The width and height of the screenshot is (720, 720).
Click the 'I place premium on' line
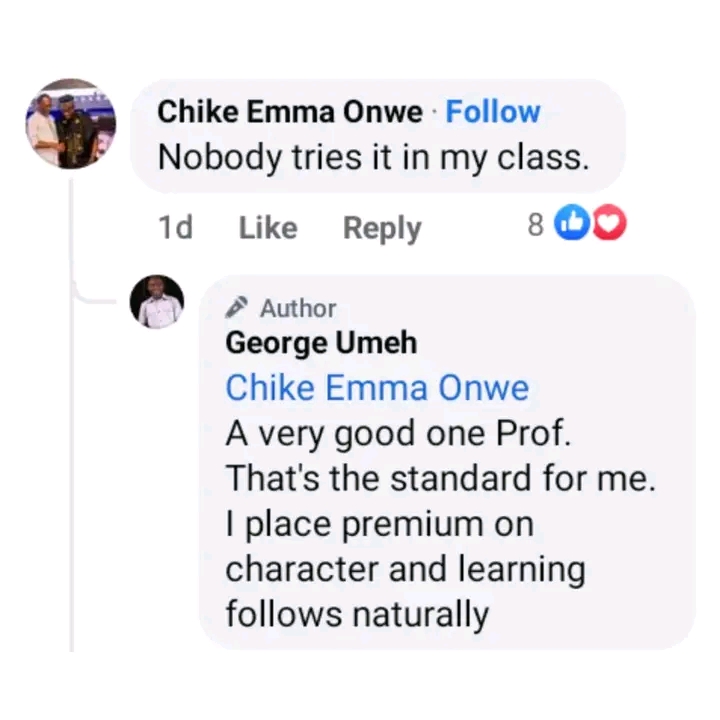tap(379, 523)
